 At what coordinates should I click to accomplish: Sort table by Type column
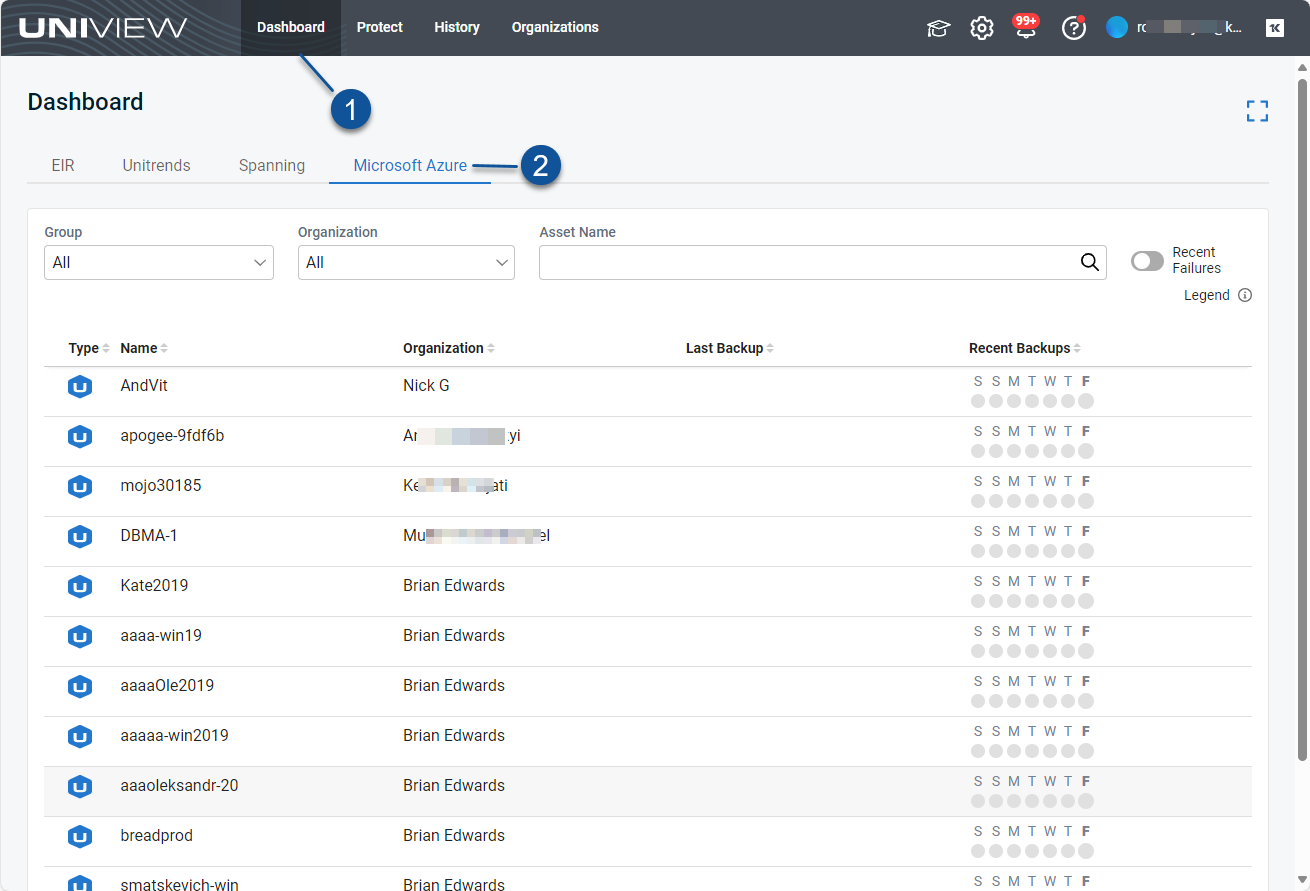pos(89,348)
